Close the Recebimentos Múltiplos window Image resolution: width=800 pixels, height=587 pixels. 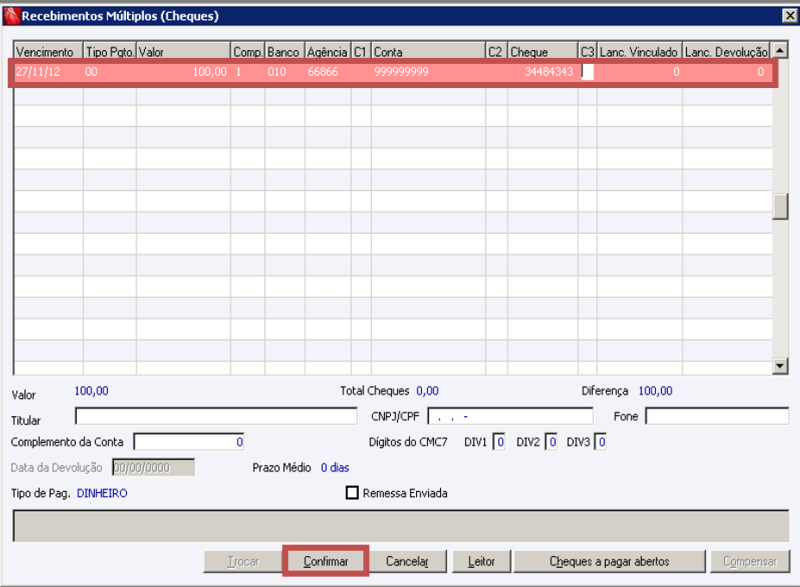point(790,15)
